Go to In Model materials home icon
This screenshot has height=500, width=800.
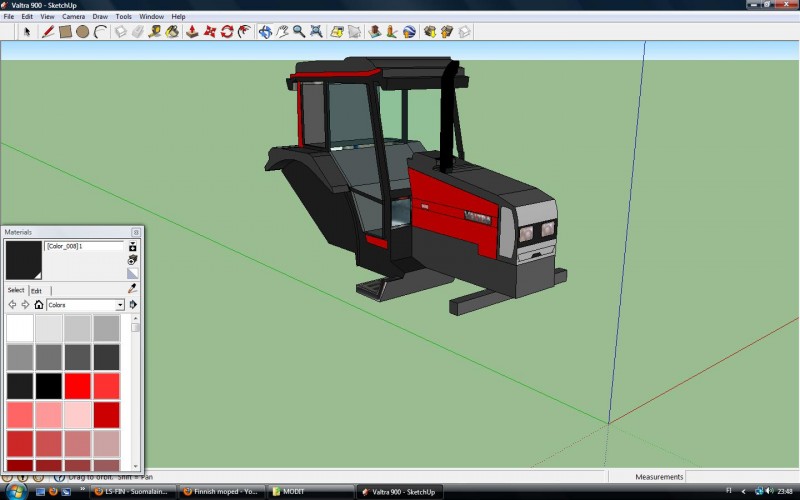[x=39, y=305]
